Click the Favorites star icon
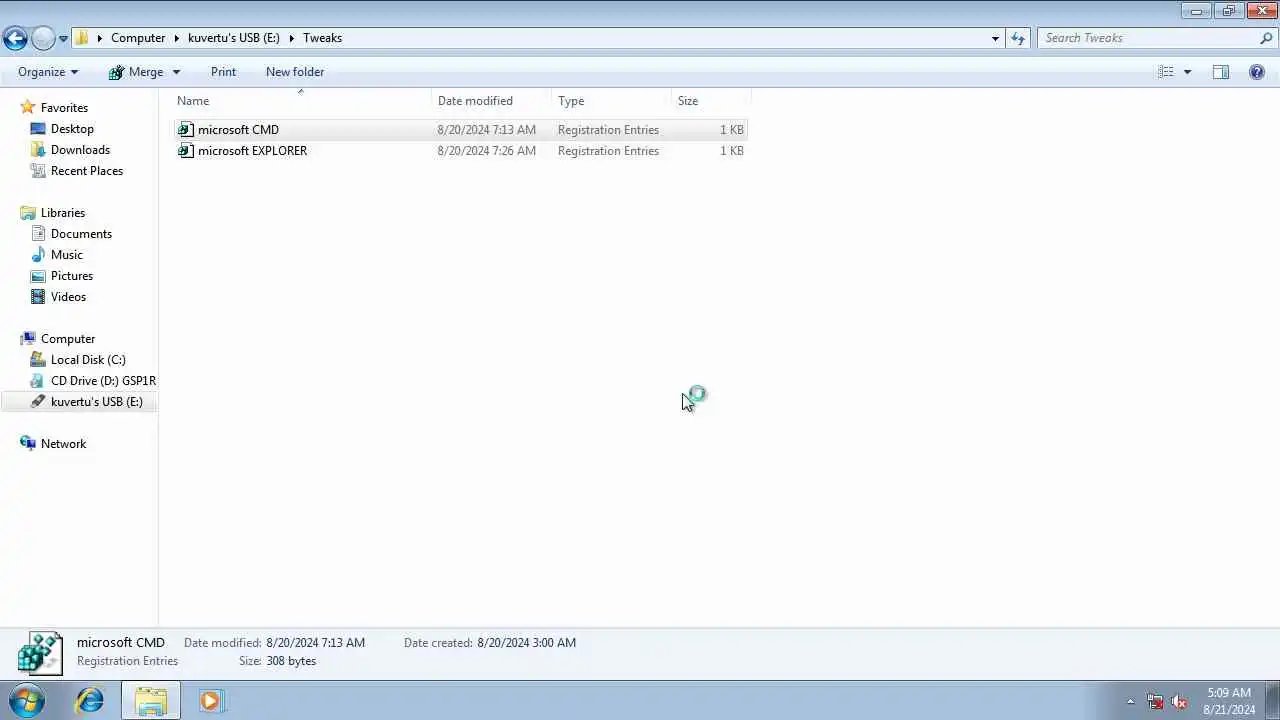Viewport: 1280px width, 720px height. coord(28,107)
